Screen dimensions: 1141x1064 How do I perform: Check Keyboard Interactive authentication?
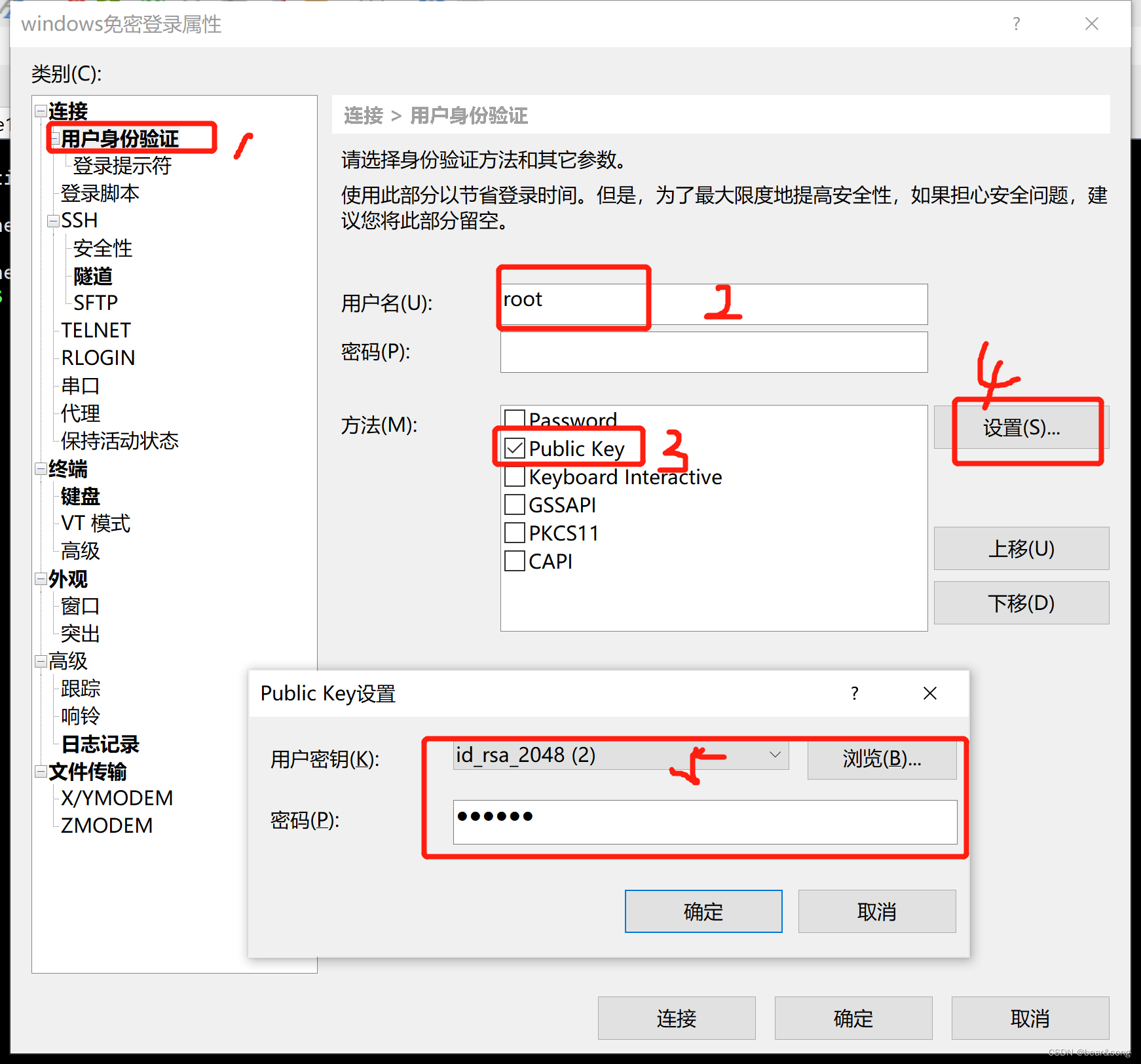pos(515,476)
